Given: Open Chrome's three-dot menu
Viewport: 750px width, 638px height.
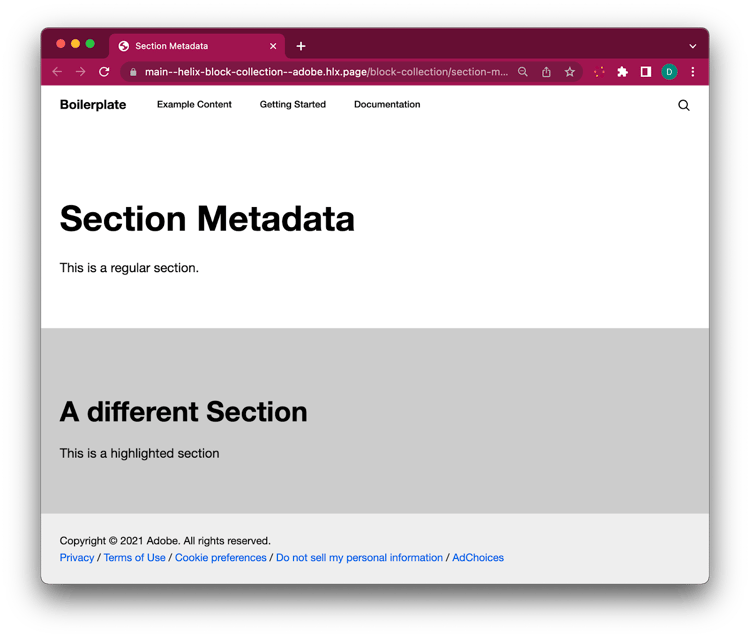Looking at the screenshot, I should click(x=693, y=72).
